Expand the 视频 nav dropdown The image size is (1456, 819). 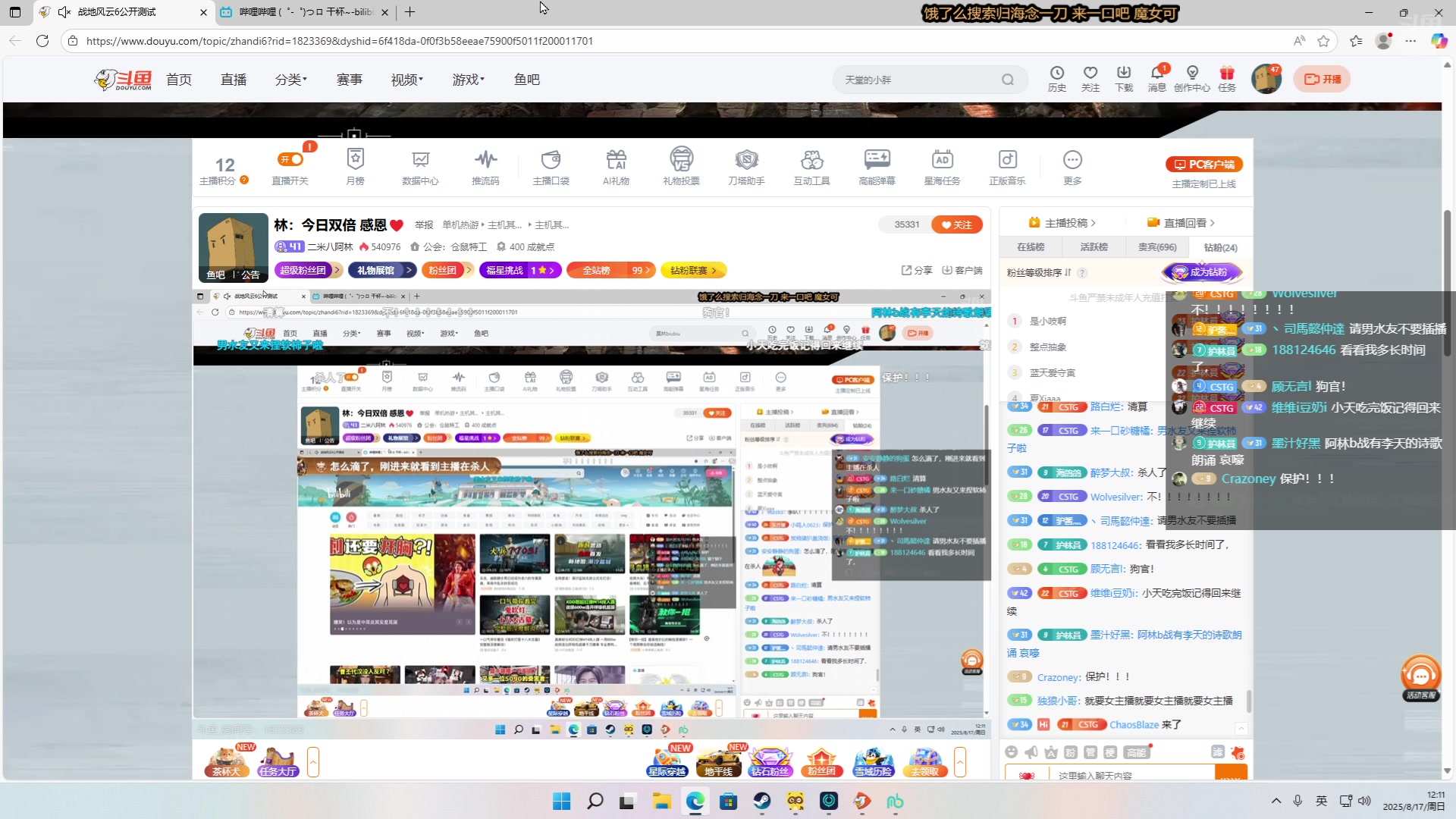[x=406, y=80]
